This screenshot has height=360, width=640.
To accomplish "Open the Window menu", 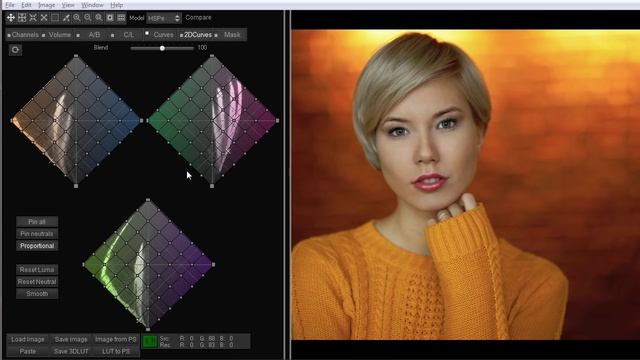I will tap(92, 5).
